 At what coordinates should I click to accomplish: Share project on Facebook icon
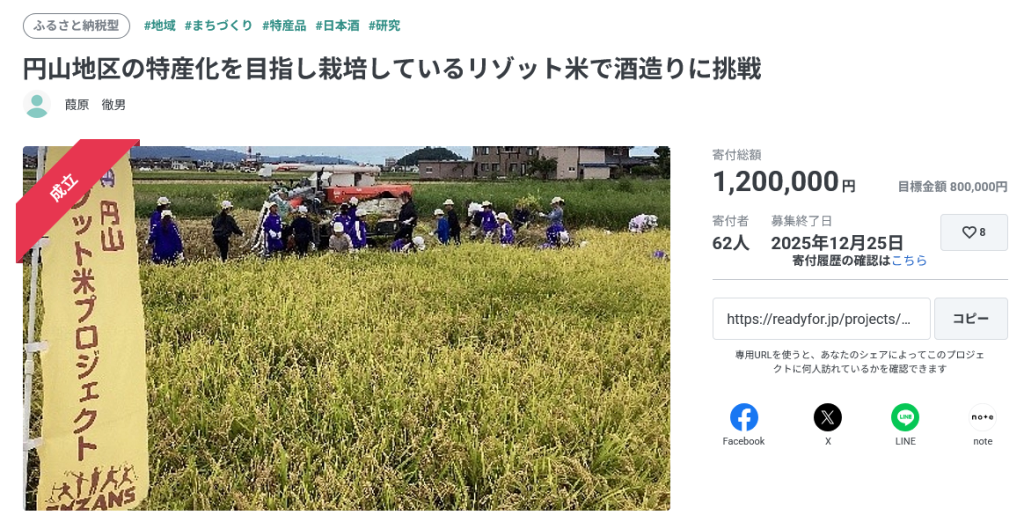point(743,417)
